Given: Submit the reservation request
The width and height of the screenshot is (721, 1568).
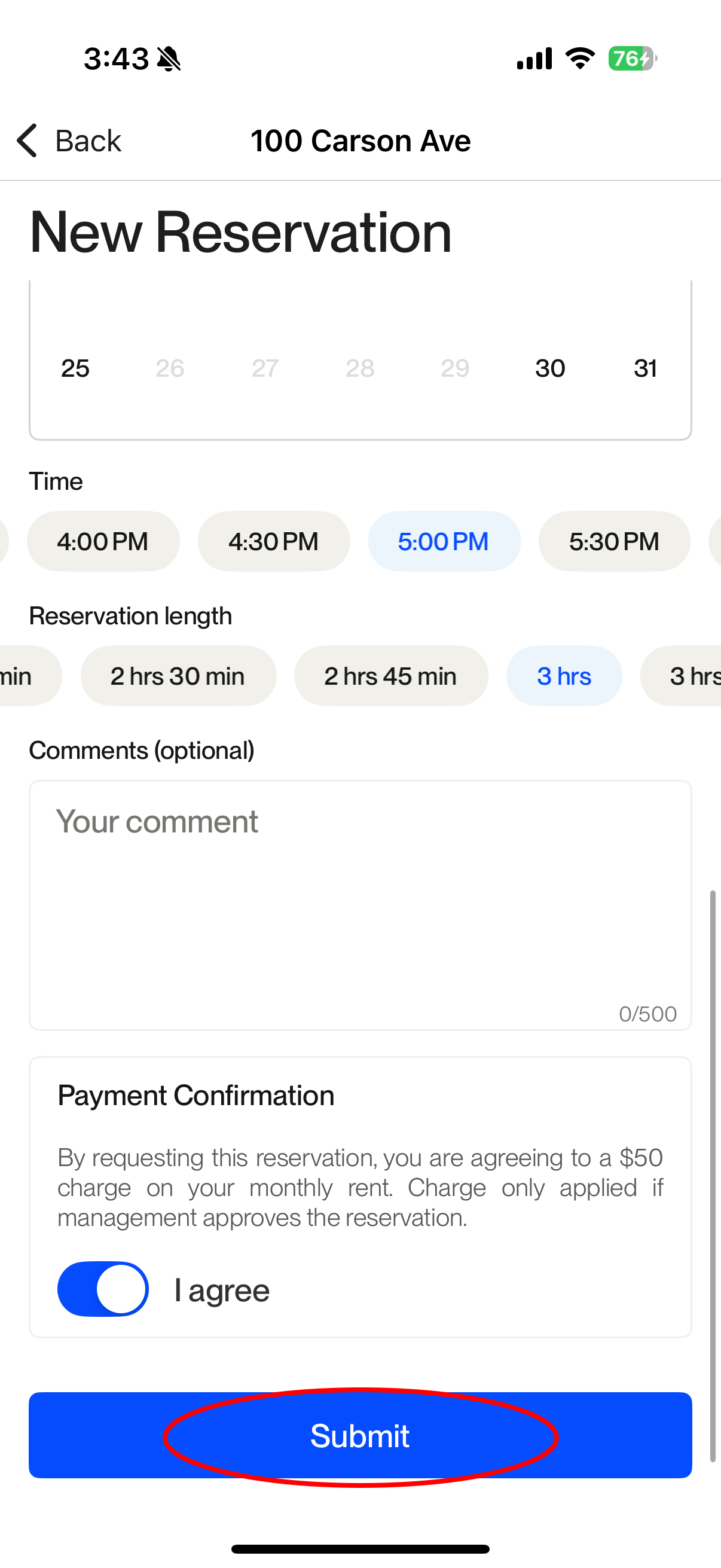Looking at the screenshot, I should click(360, 1435).
